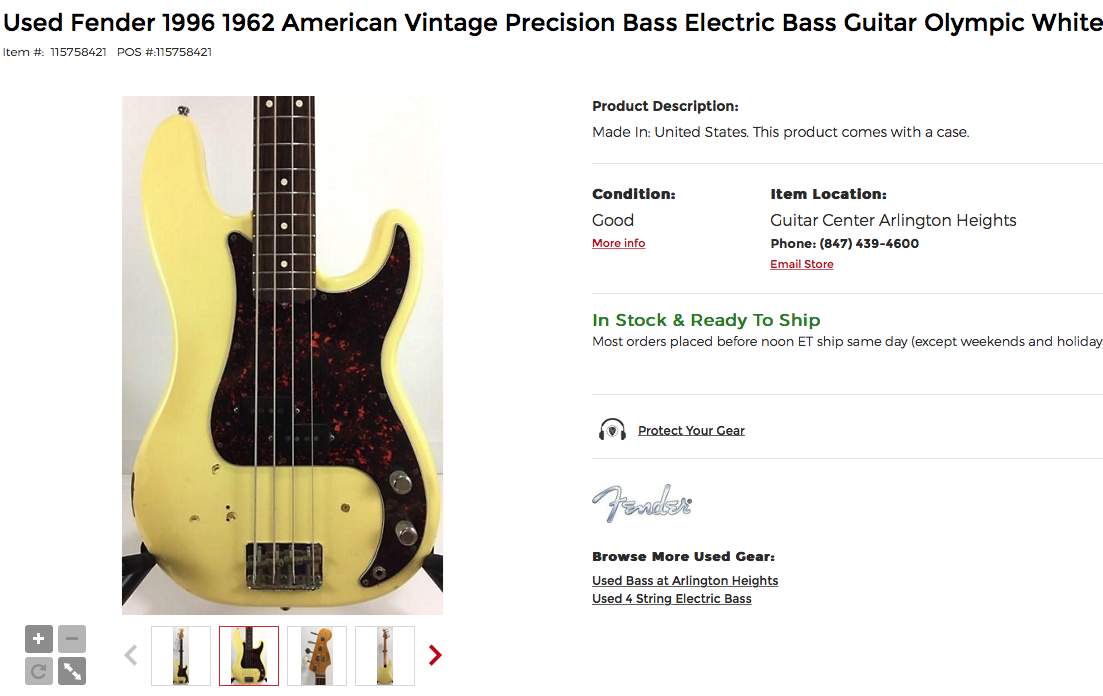Select the full-length bass thumbnail
This screenshot has width=1103, height=696.
(181, 656)
